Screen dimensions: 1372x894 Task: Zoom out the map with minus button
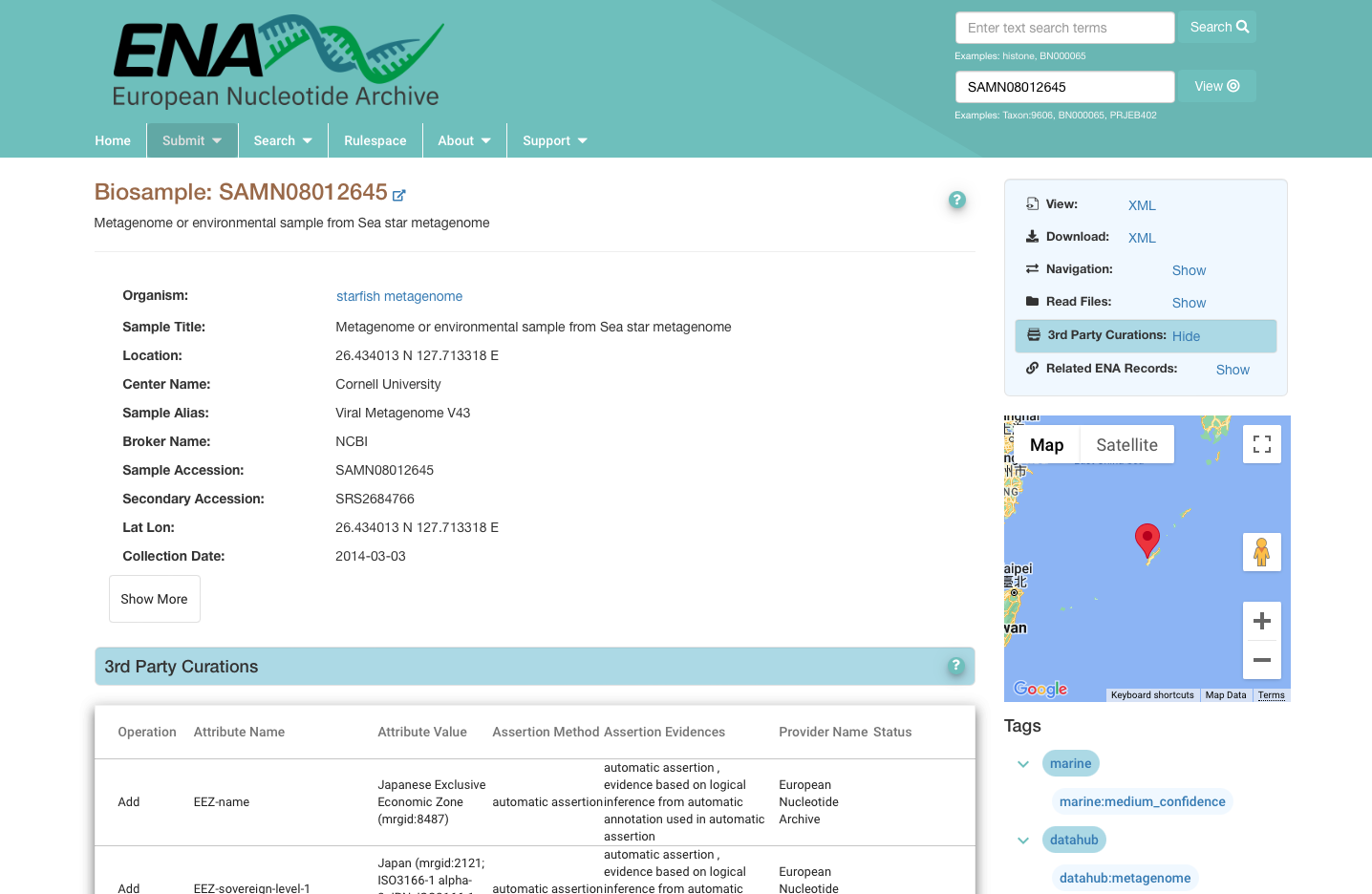point(1262,660)
